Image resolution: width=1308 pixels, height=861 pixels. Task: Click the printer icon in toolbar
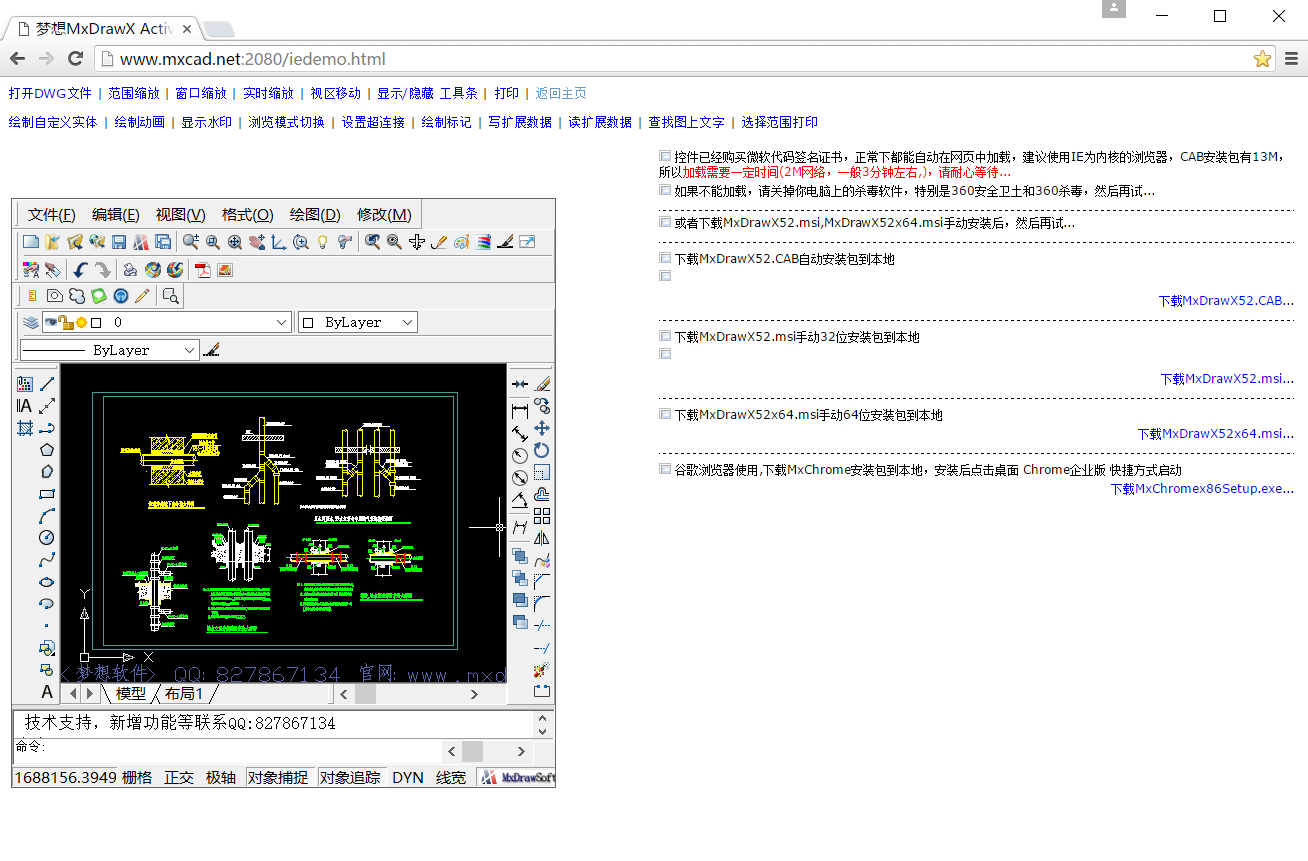[x=131, y=270]
